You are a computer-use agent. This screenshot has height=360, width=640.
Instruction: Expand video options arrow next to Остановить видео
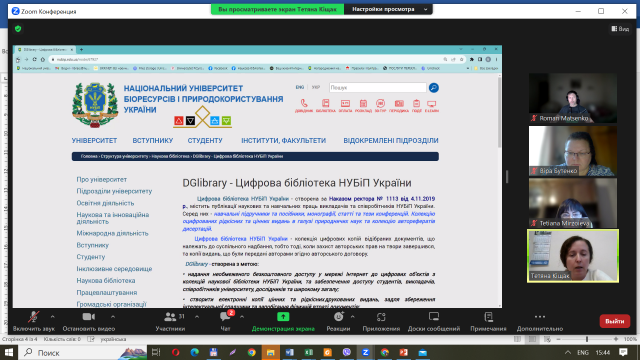tap(113, 317)
